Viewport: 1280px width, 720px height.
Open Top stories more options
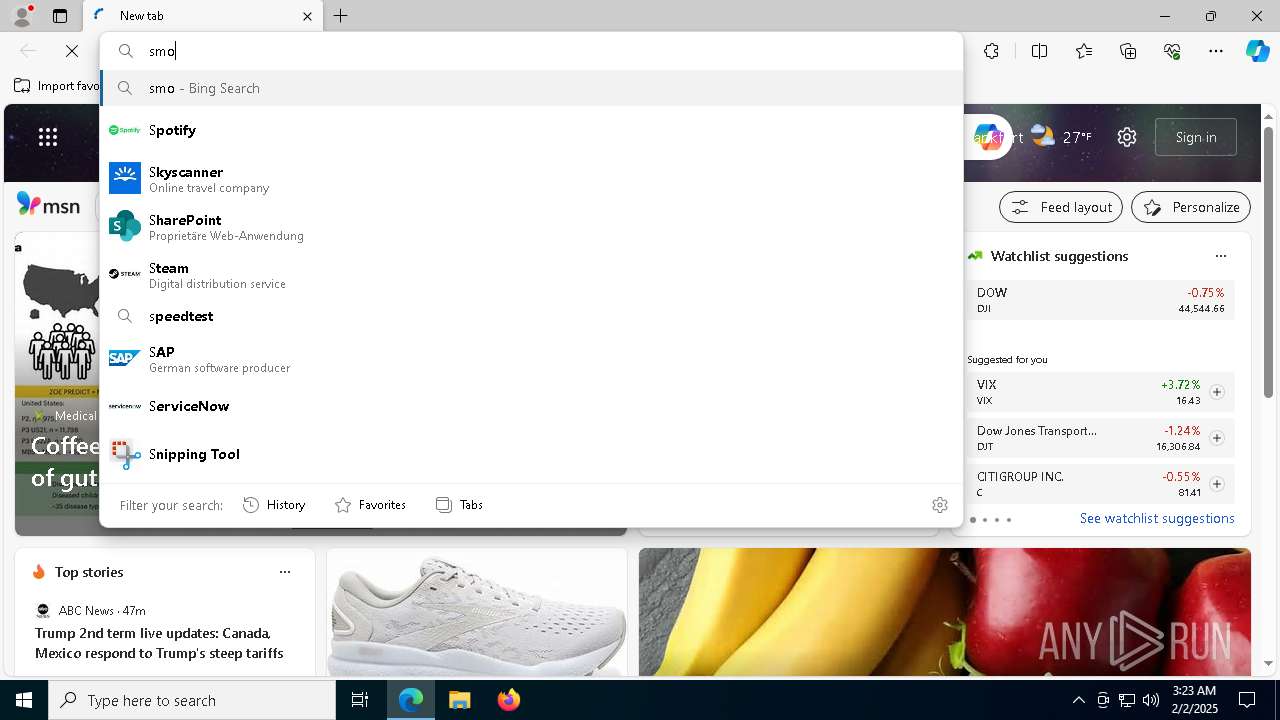[x=285, y=572]
